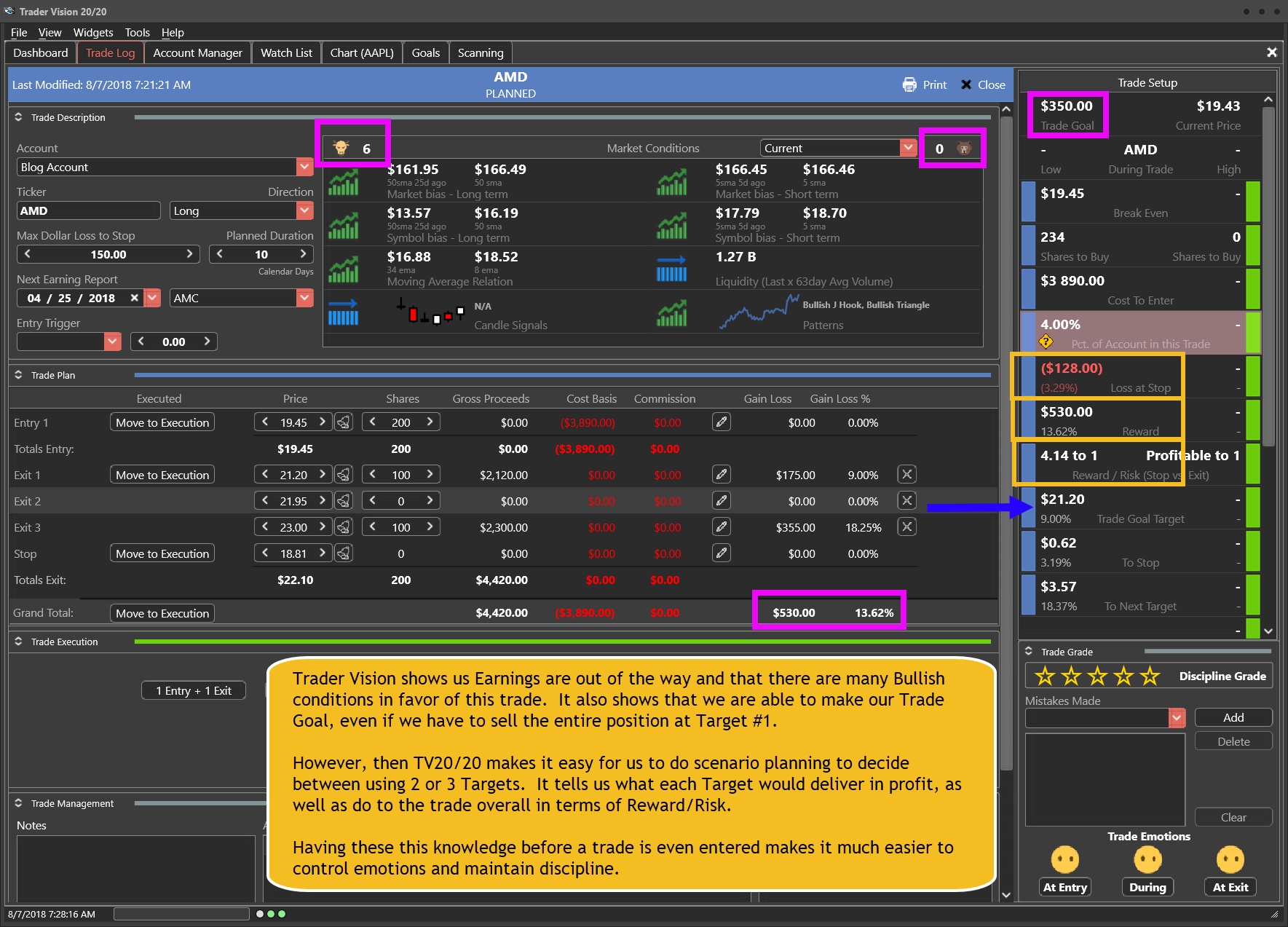Screen dimensions: 1288x927
Task: Open the Direction dropdown
Action: 304,210
